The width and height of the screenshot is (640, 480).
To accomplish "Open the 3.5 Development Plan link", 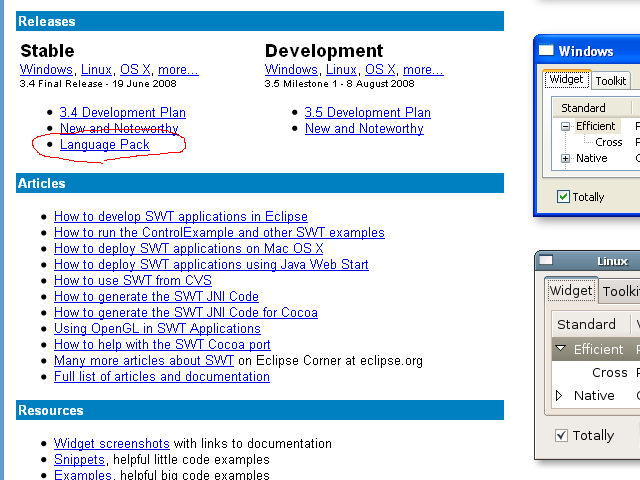I will click(x=367, y=112).
